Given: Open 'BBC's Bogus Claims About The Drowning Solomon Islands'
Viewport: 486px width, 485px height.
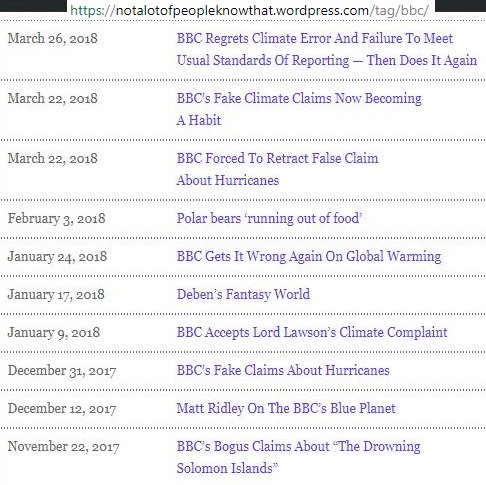Looking at the screenshot, I should point(298,457).
